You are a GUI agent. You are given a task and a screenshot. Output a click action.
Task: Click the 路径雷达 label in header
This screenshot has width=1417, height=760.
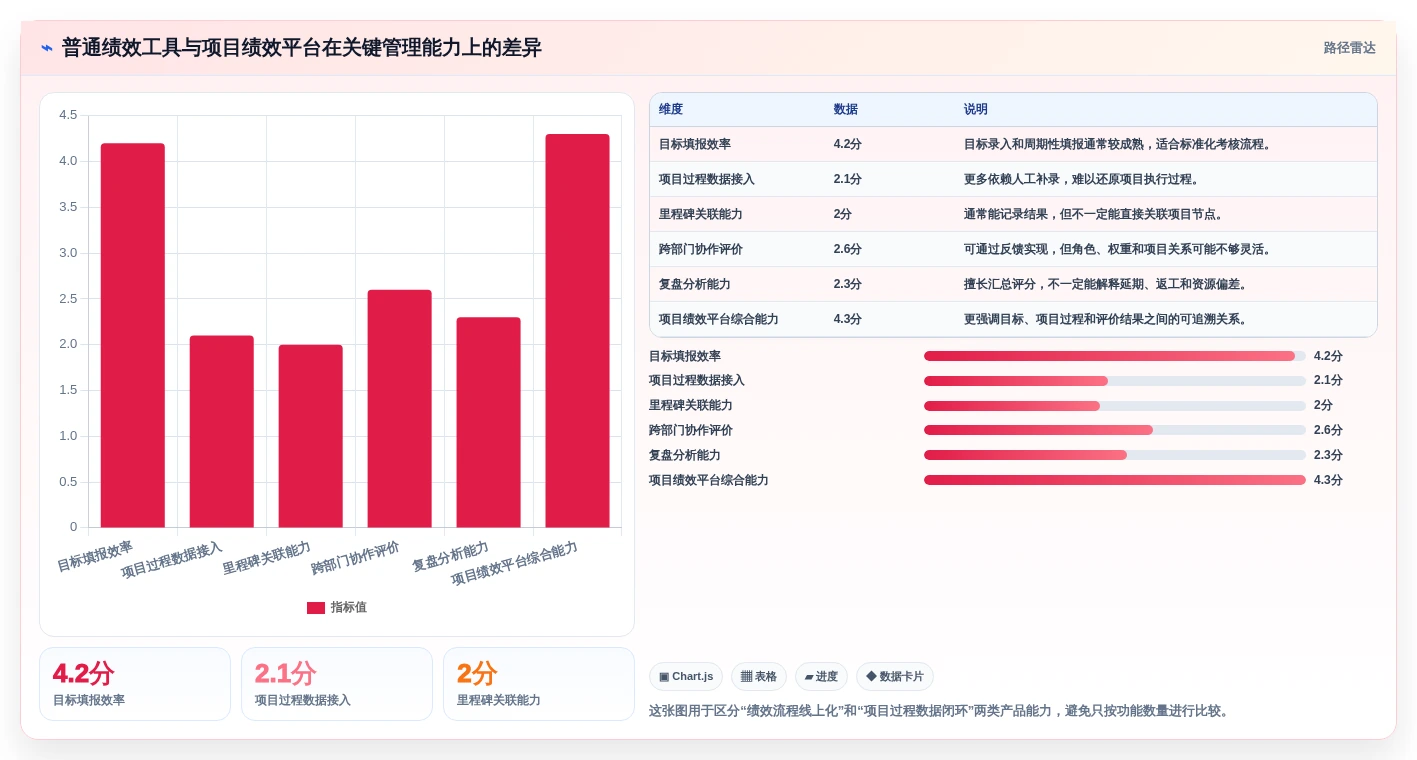pyautogui.click(x=1349, y=48)
